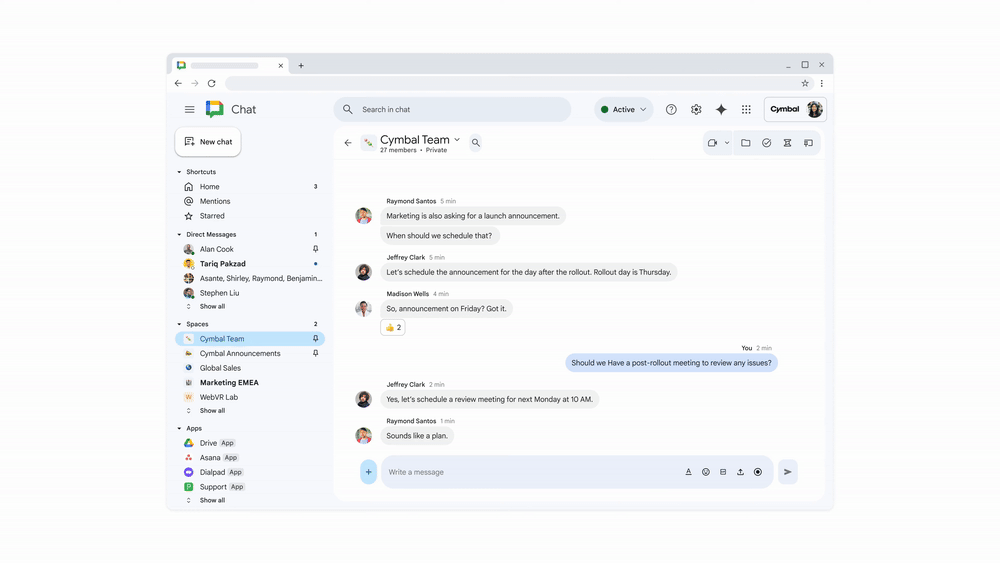The image size is (1000, 563).
Task: Start a video meeting with camera icon
Action: 713,143
